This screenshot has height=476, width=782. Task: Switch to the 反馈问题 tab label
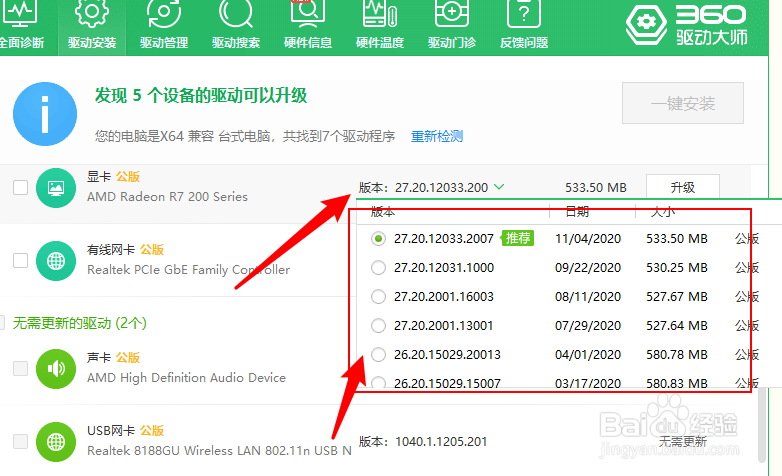[x=524, y=43]
